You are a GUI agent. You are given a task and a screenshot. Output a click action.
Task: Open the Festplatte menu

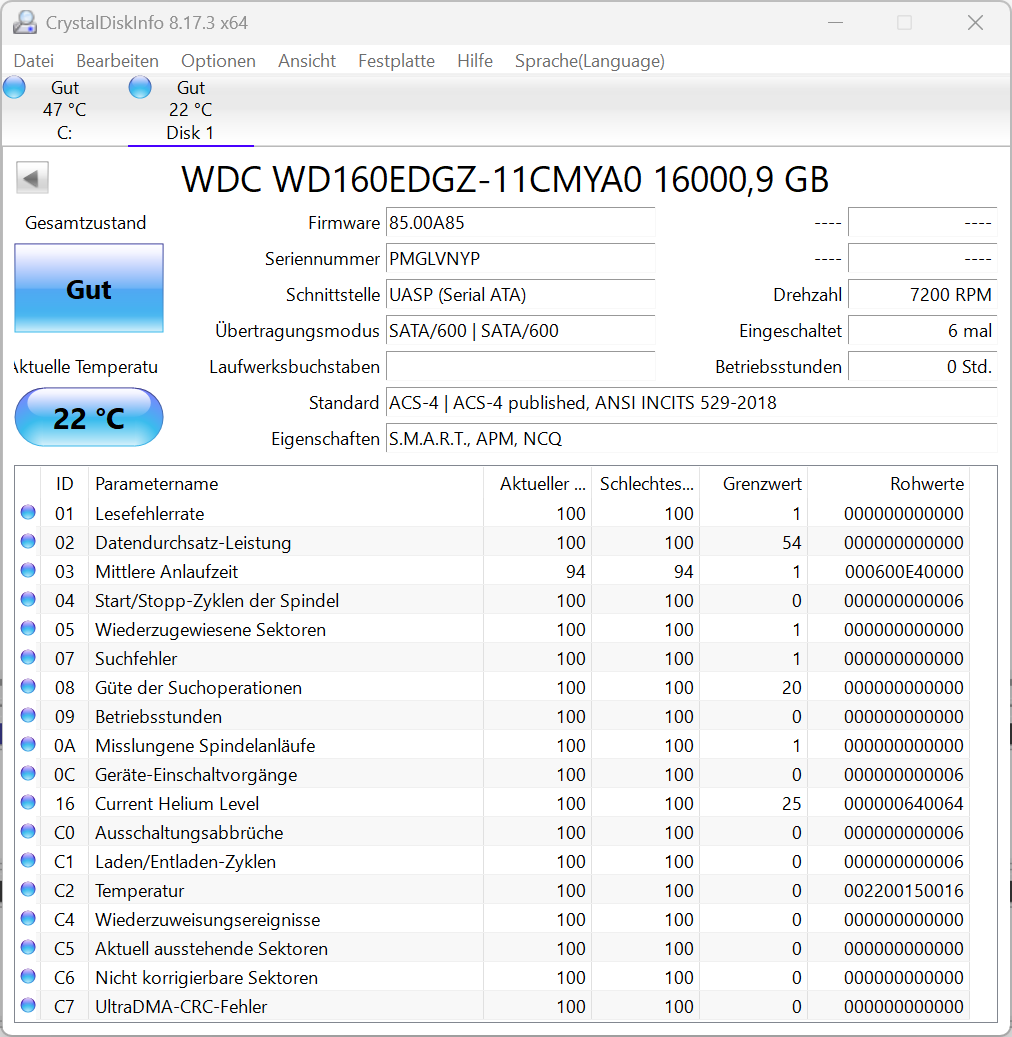point(396,61)
